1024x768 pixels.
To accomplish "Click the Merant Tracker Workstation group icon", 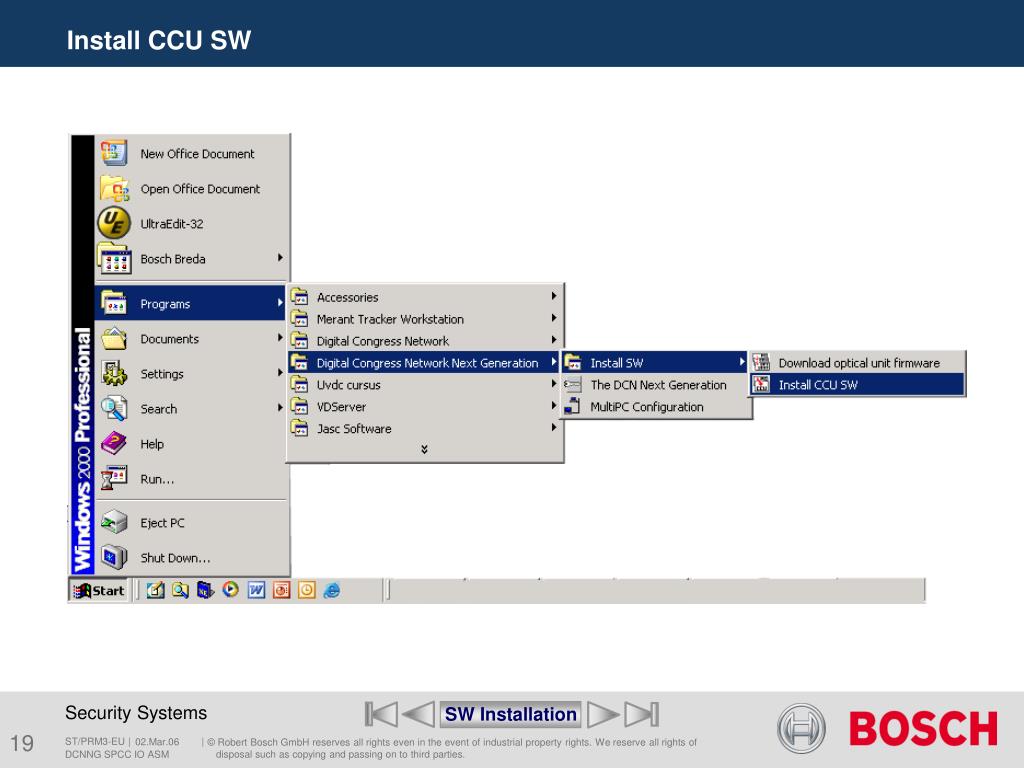I will coord(300,319).
